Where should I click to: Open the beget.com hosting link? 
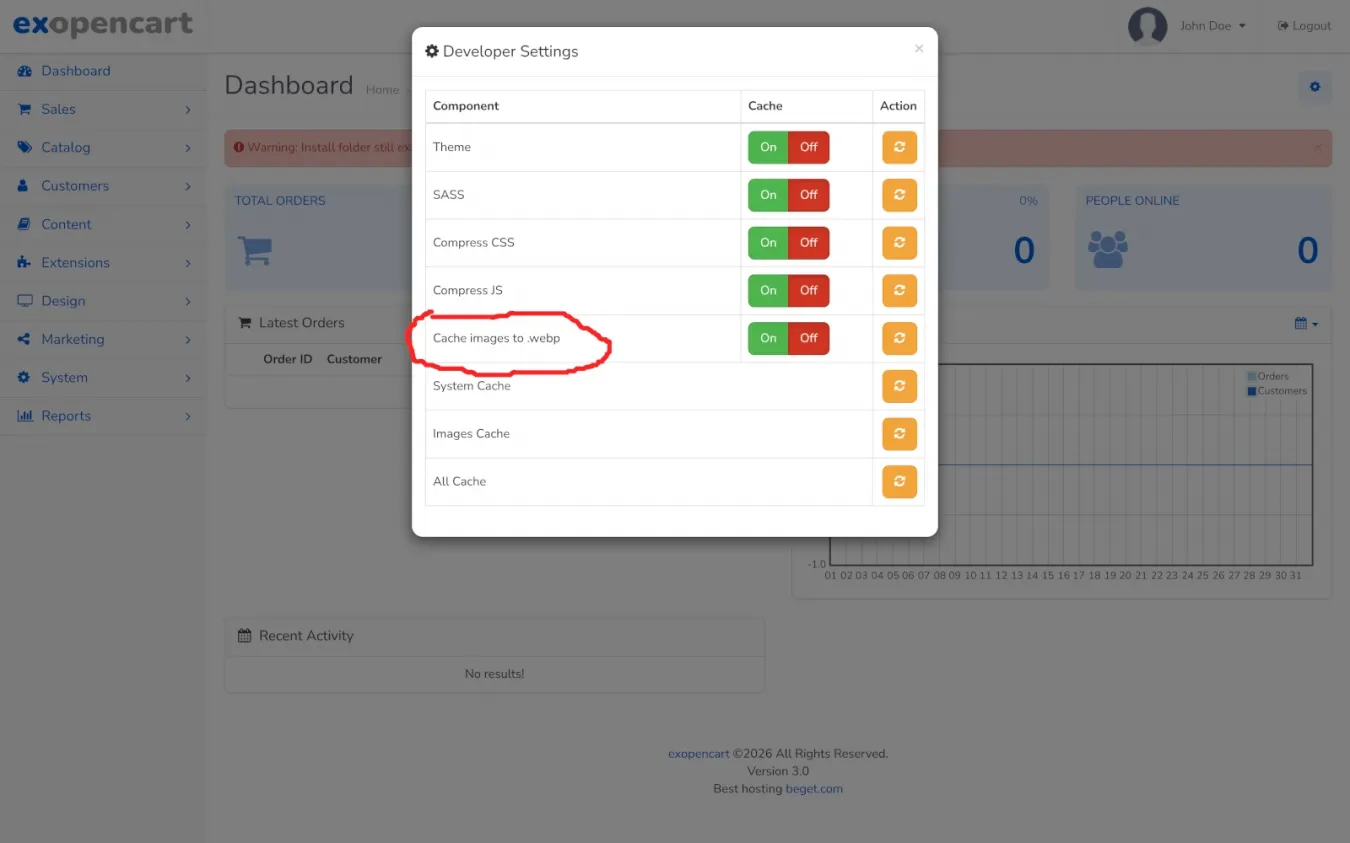point(813,788)
